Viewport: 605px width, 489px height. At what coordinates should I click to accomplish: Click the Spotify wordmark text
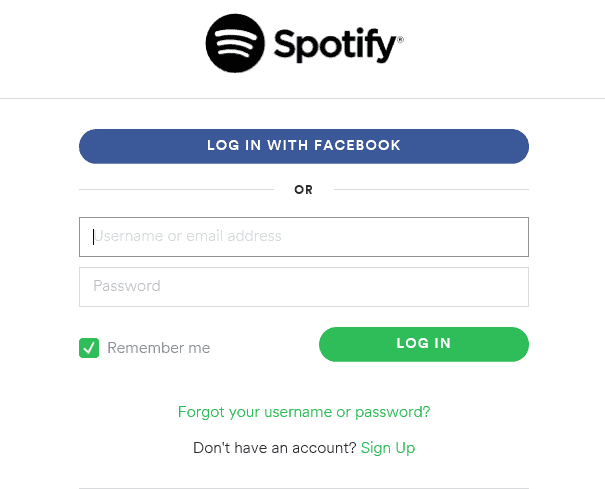coord(335,45)
